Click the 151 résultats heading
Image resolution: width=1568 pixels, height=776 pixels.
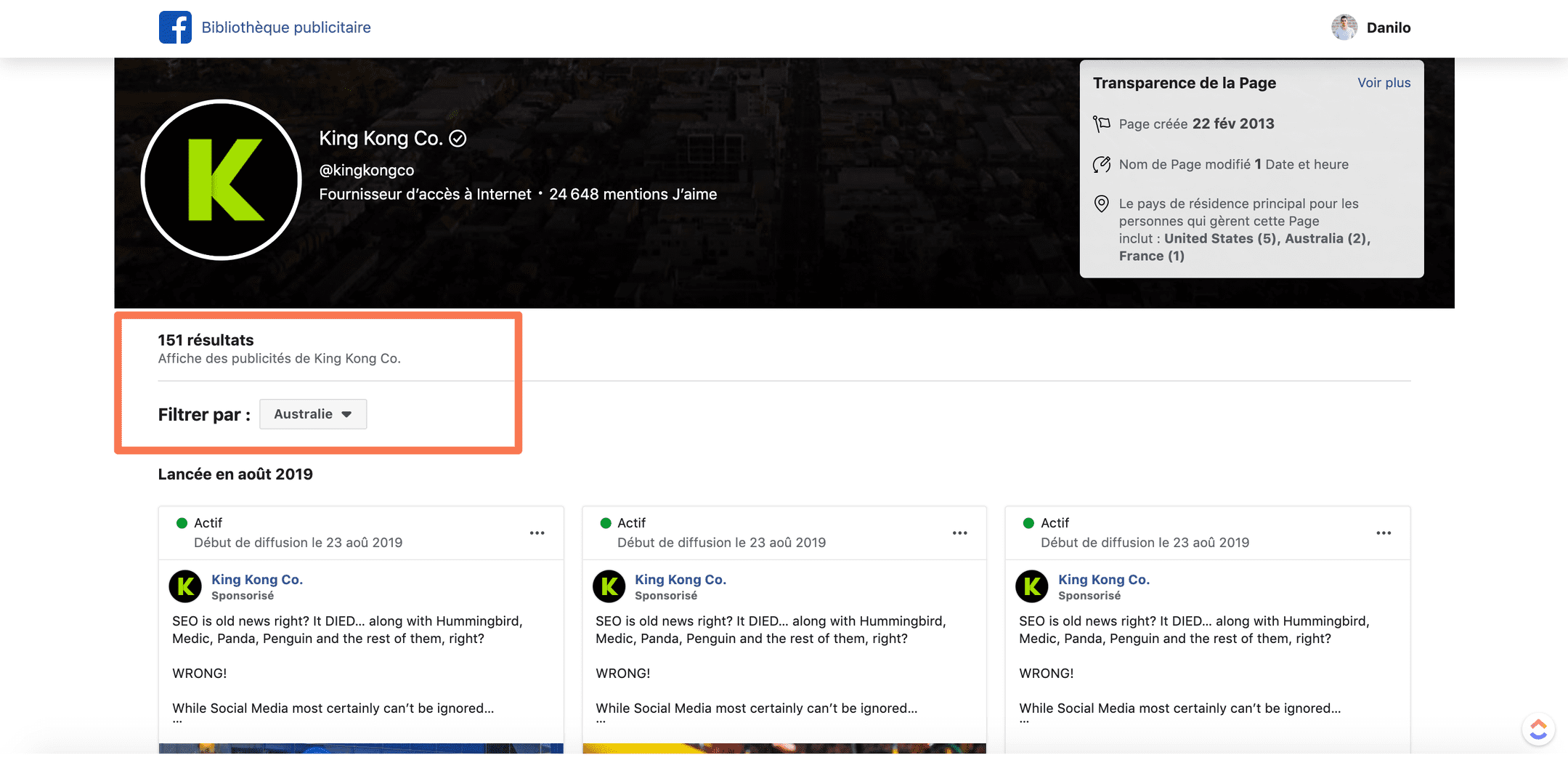(x=206, y=340)
